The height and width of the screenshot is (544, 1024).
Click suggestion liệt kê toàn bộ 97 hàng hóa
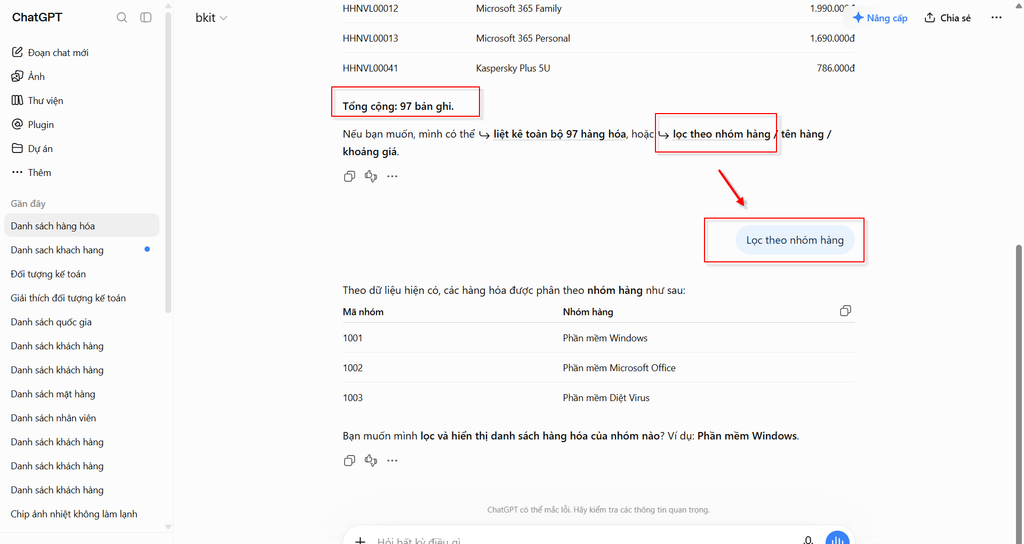click(552, 135)
